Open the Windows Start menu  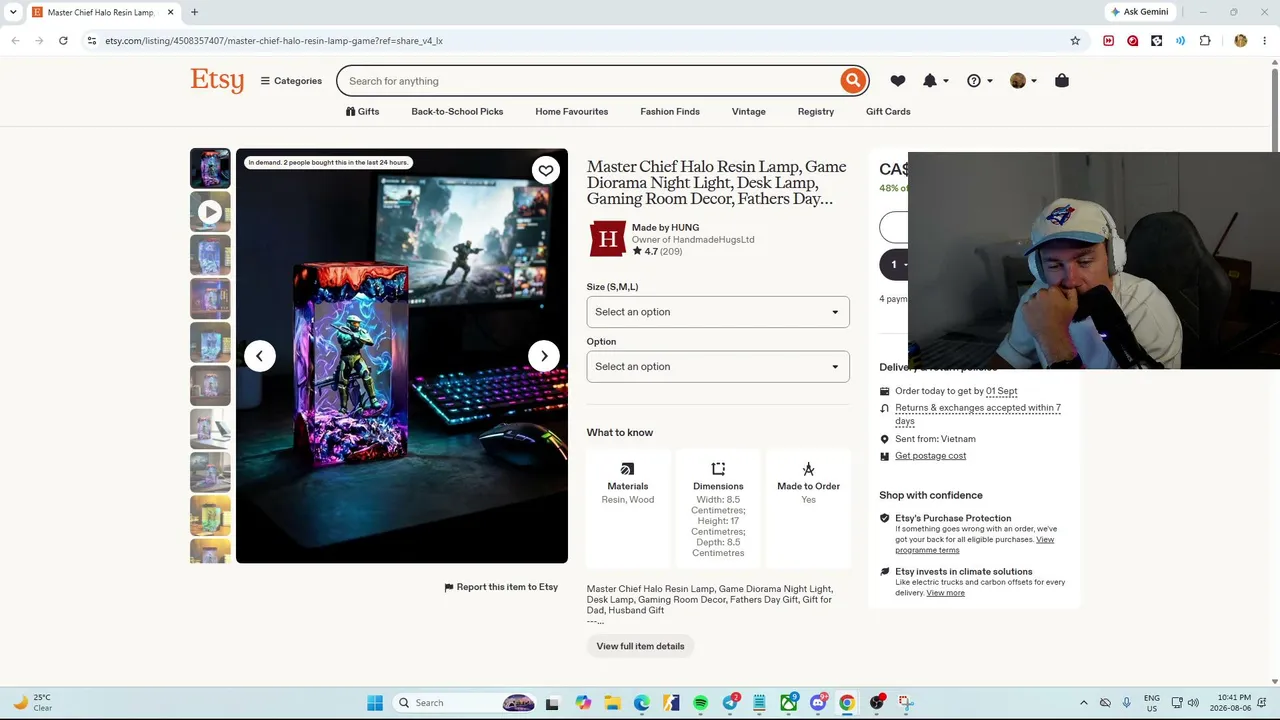tap(375, 703)
